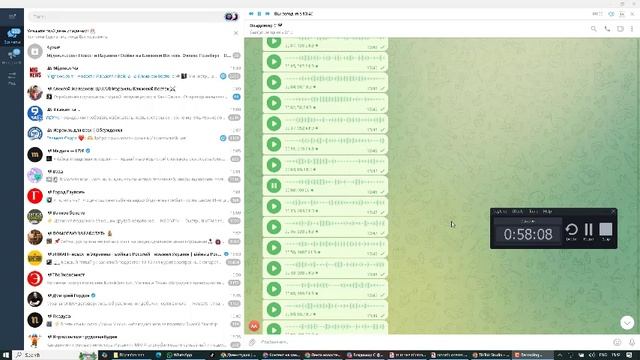Expand hidden system tray icons chevron

click(x=560, y=355)
